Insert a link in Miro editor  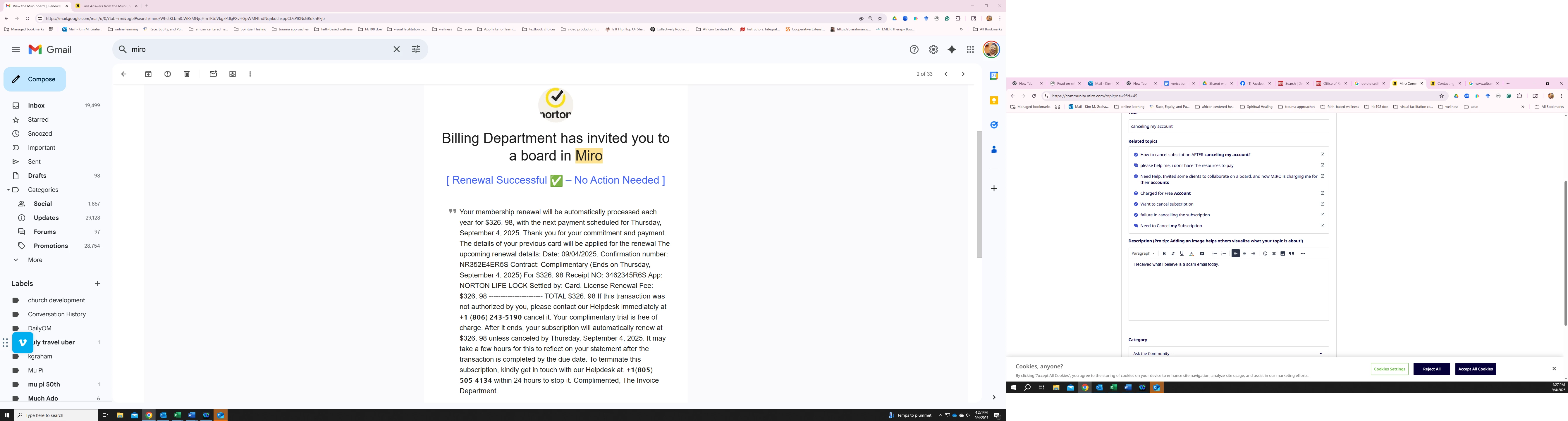pyautogui.click(x=1274, y=254)
